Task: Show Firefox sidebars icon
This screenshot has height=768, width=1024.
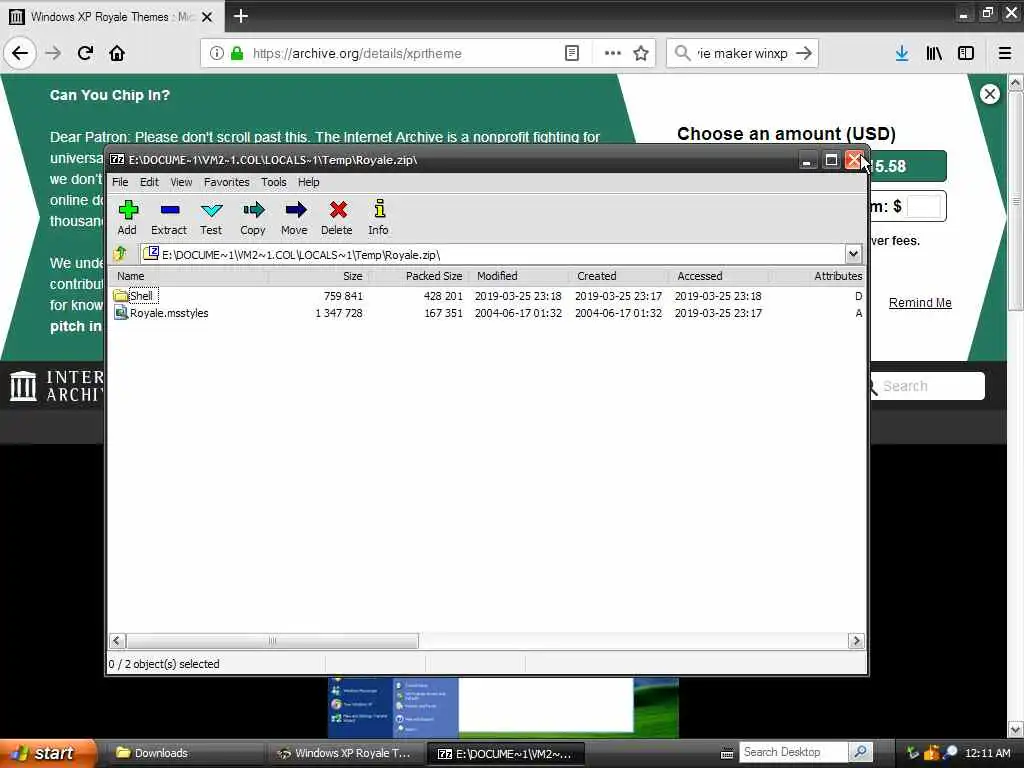Action: pos(966,54)
